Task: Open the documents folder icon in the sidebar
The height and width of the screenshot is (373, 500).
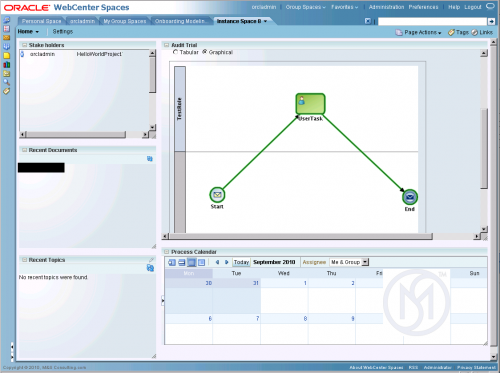Action: (x=6, y=73)
